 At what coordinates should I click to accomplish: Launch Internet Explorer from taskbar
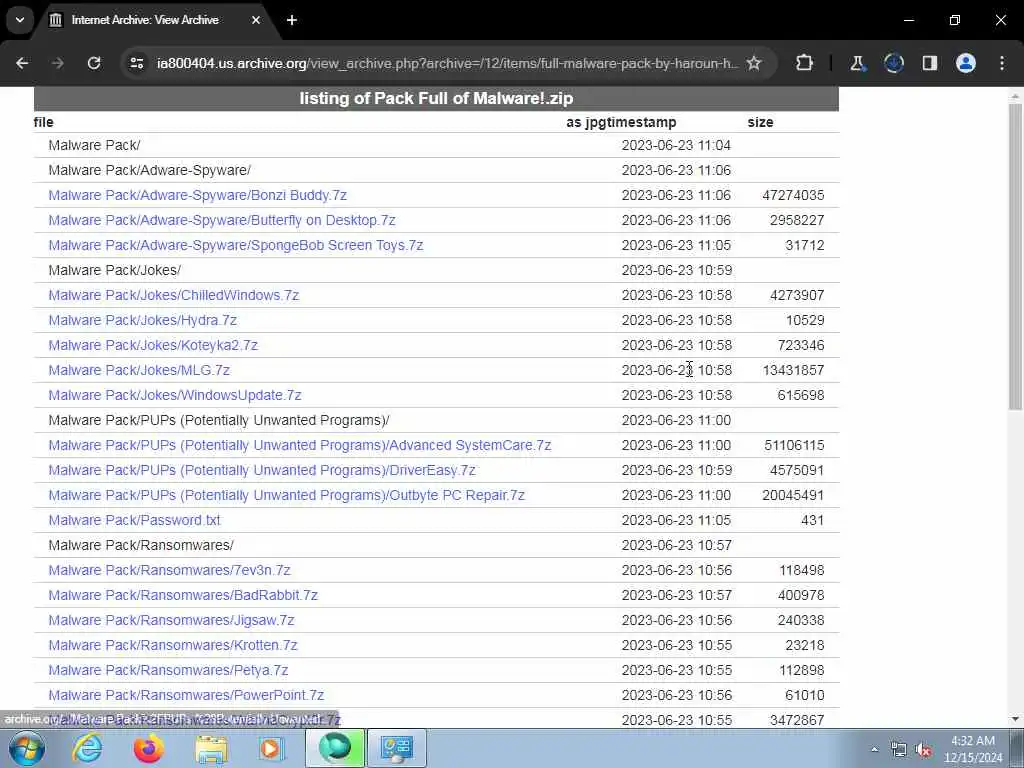[87, 748]
